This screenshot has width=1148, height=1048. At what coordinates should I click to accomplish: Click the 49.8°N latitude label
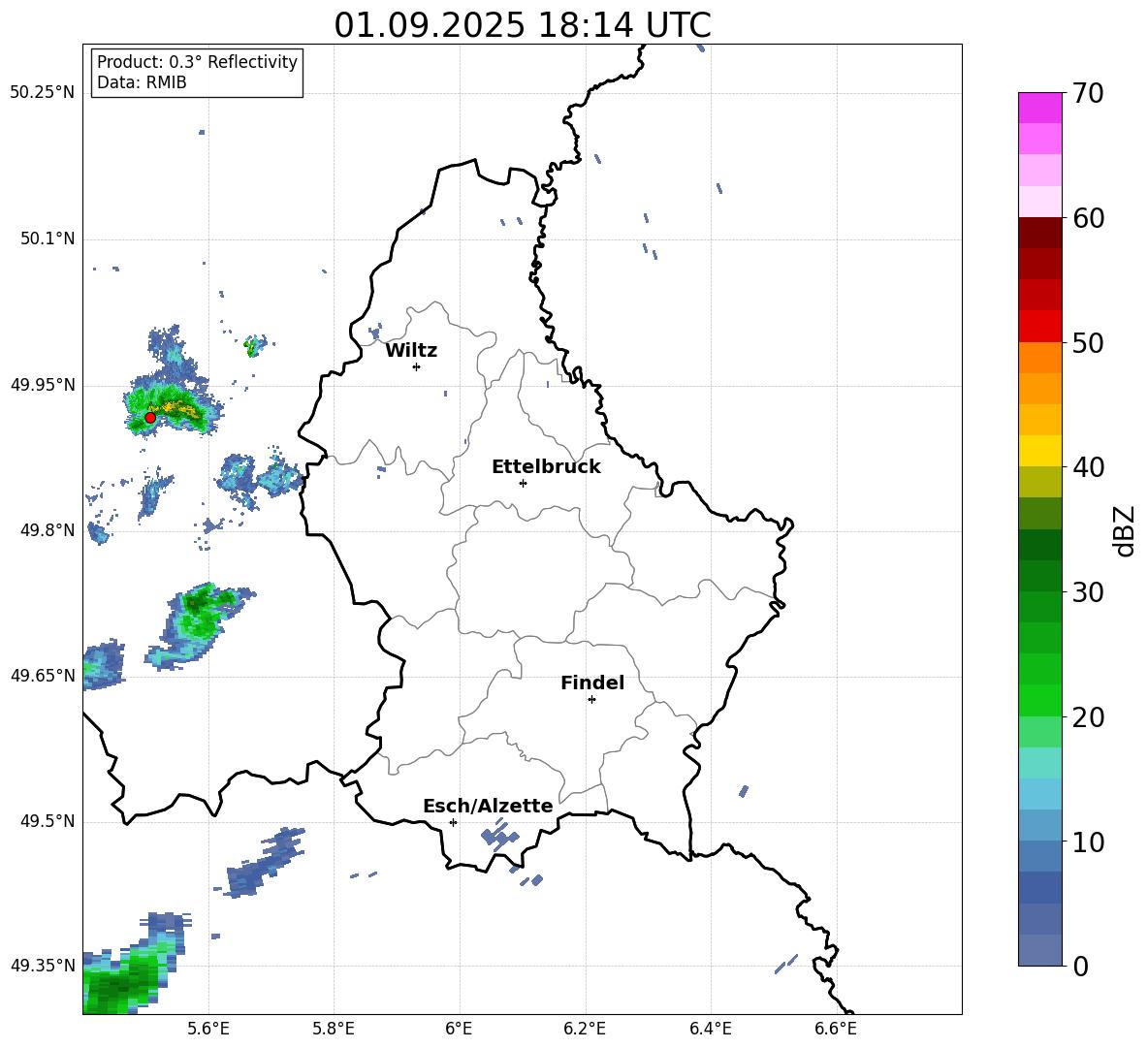(x=48, y=530)
